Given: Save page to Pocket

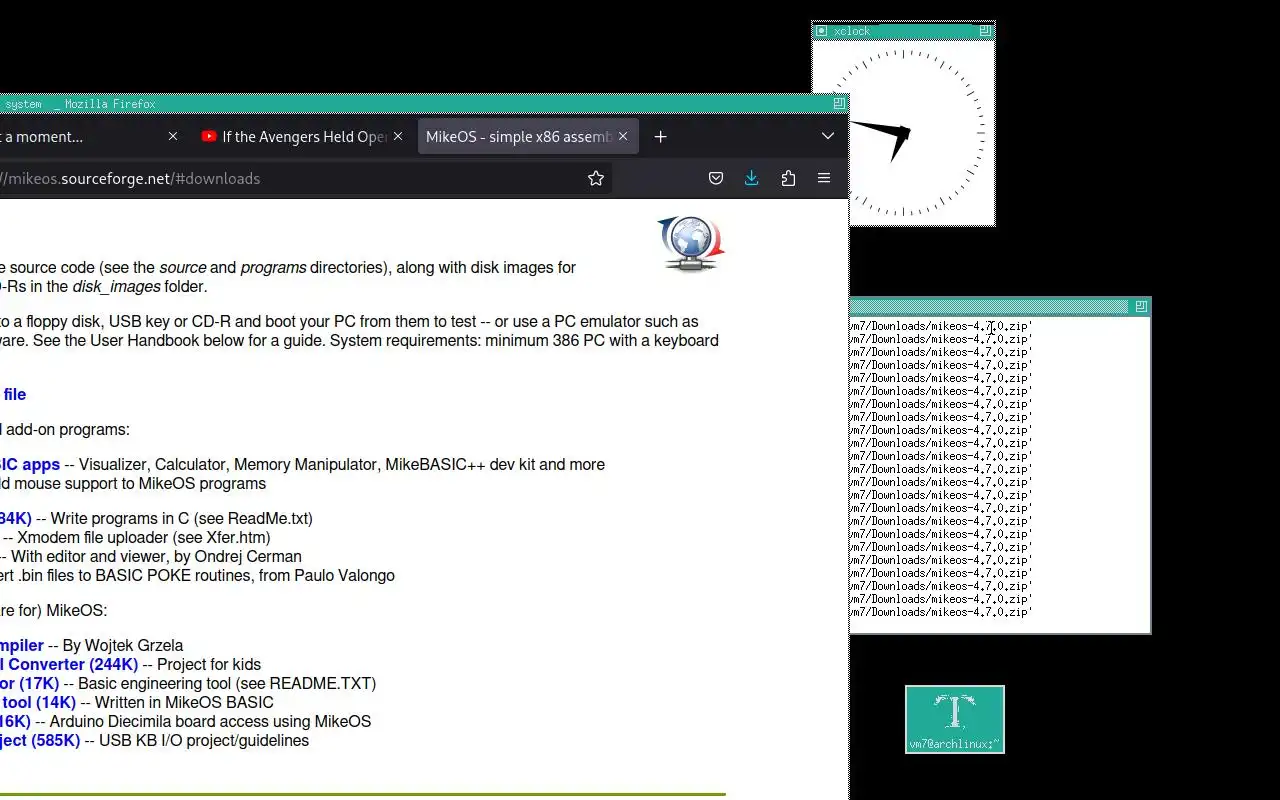Looking at the screenshot, I should [716, 178].
